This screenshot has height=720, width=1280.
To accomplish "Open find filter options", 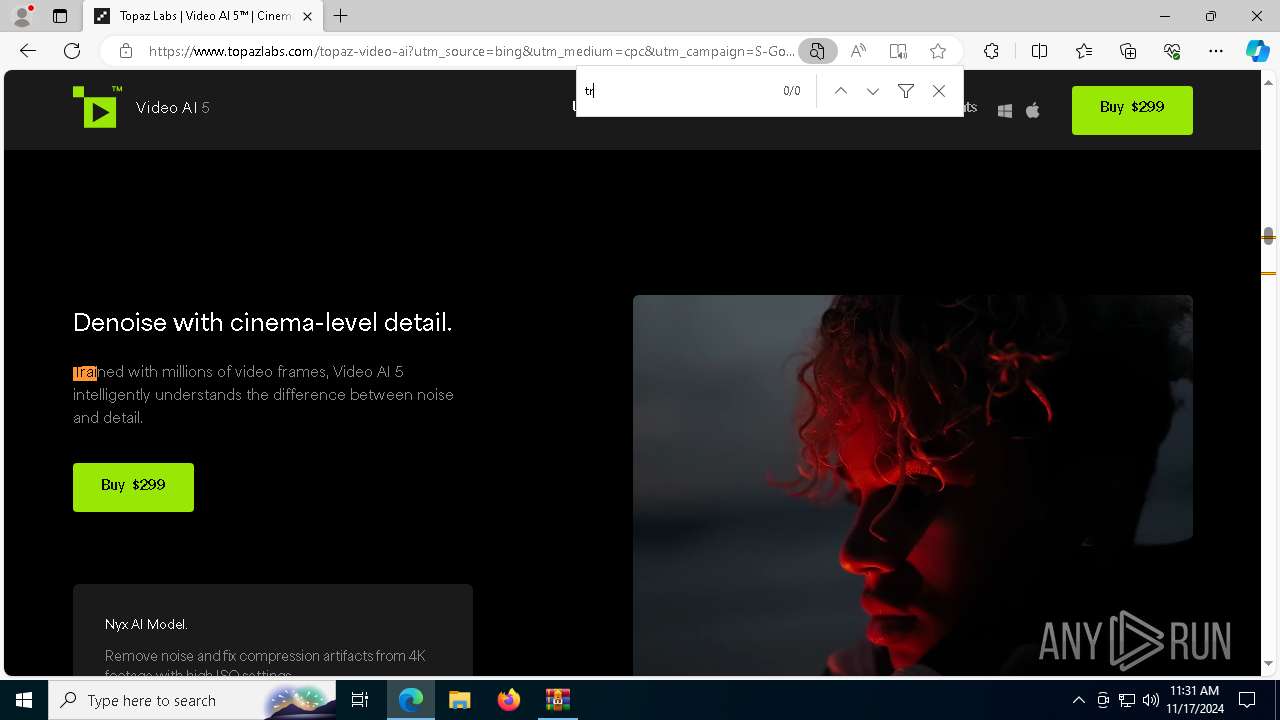I will (906, 91).
